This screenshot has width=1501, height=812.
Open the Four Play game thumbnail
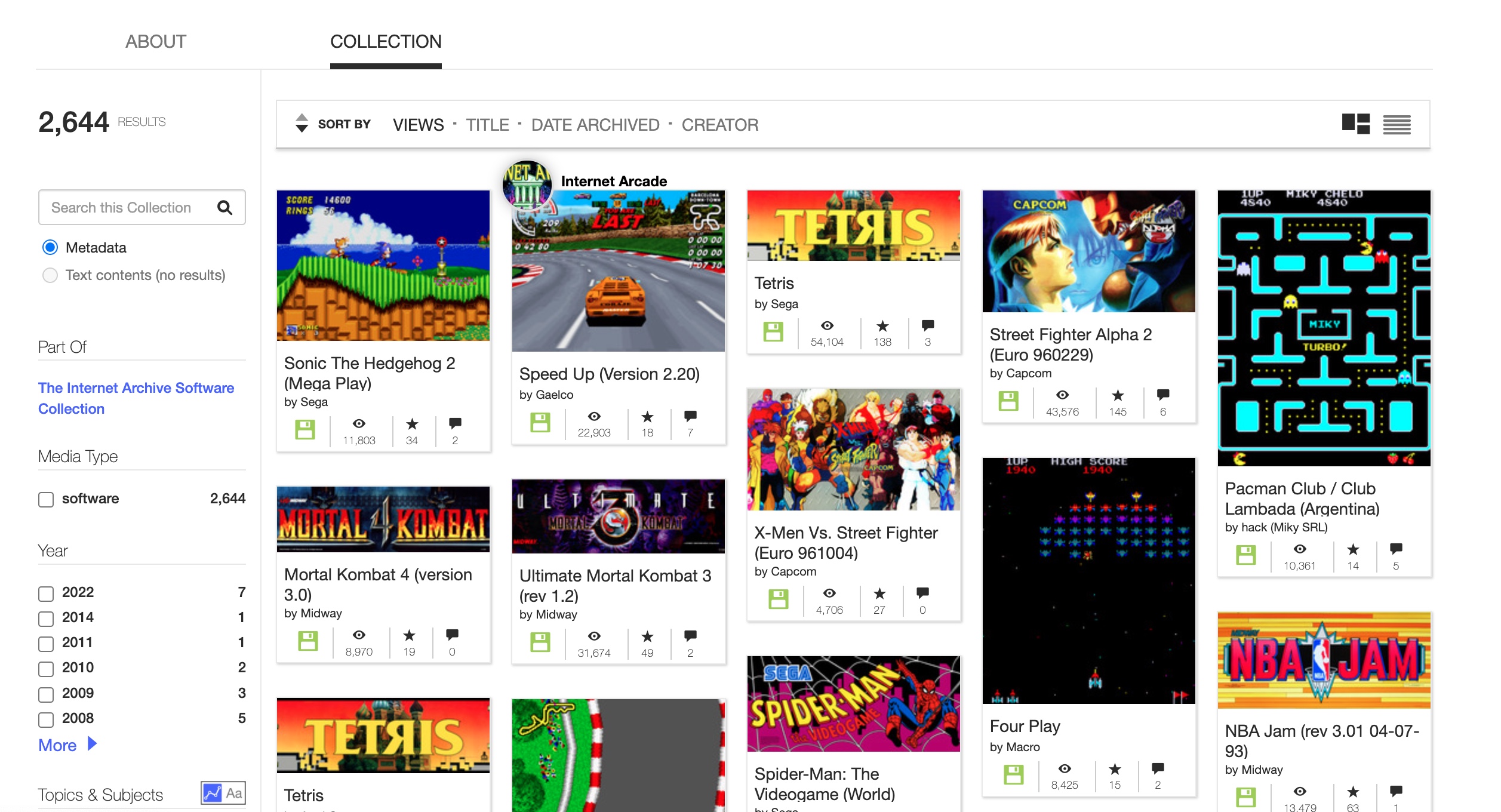1088,580
